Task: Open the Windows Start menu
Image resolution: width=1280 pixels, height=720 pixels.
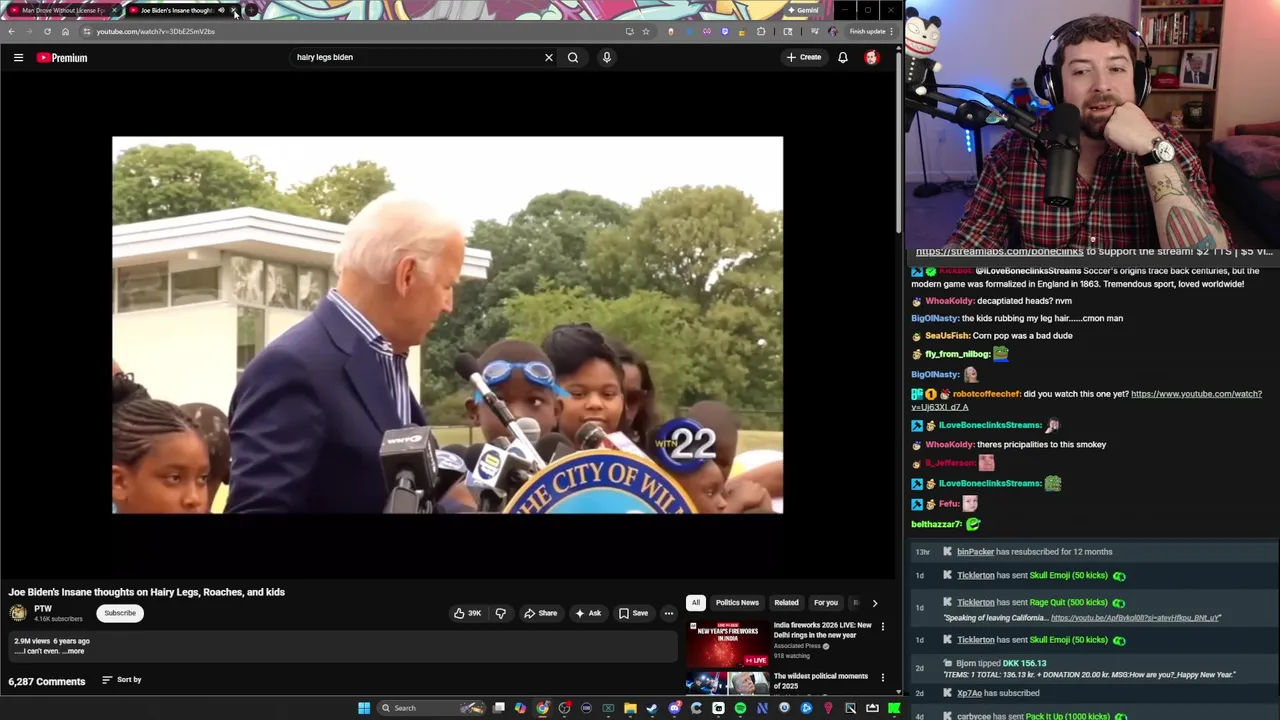Action: [x=364, y=708]
